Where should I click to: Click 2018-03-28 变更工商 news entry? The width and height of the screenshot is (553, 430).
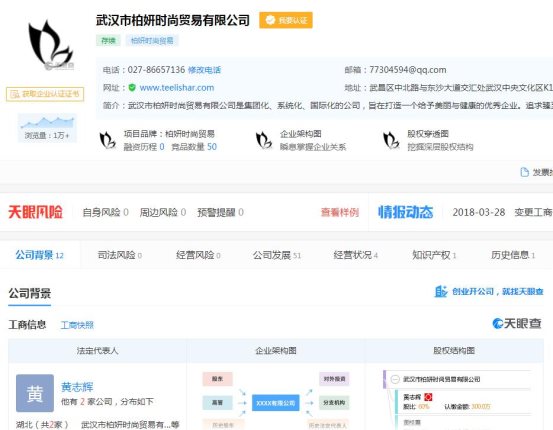(502, 212)
